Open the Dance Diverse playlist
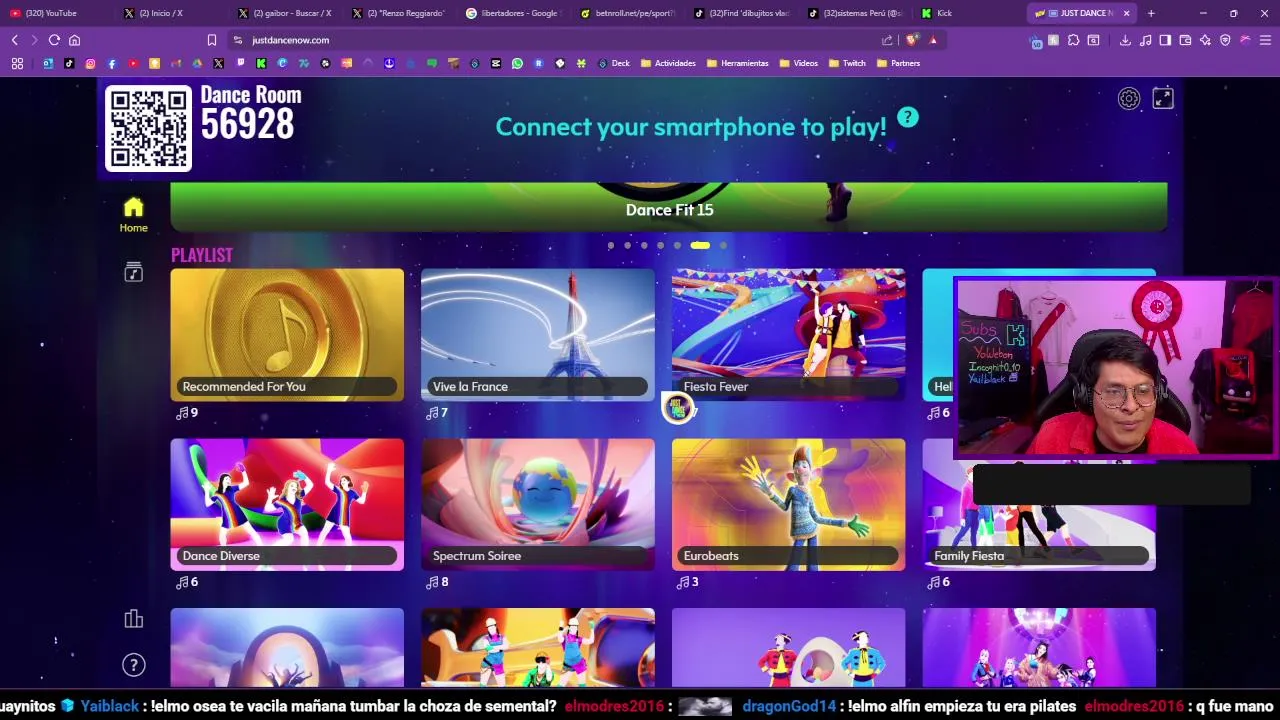This screenshot has width=1280, height=720. pyautogui.click(x=287, y=504)
